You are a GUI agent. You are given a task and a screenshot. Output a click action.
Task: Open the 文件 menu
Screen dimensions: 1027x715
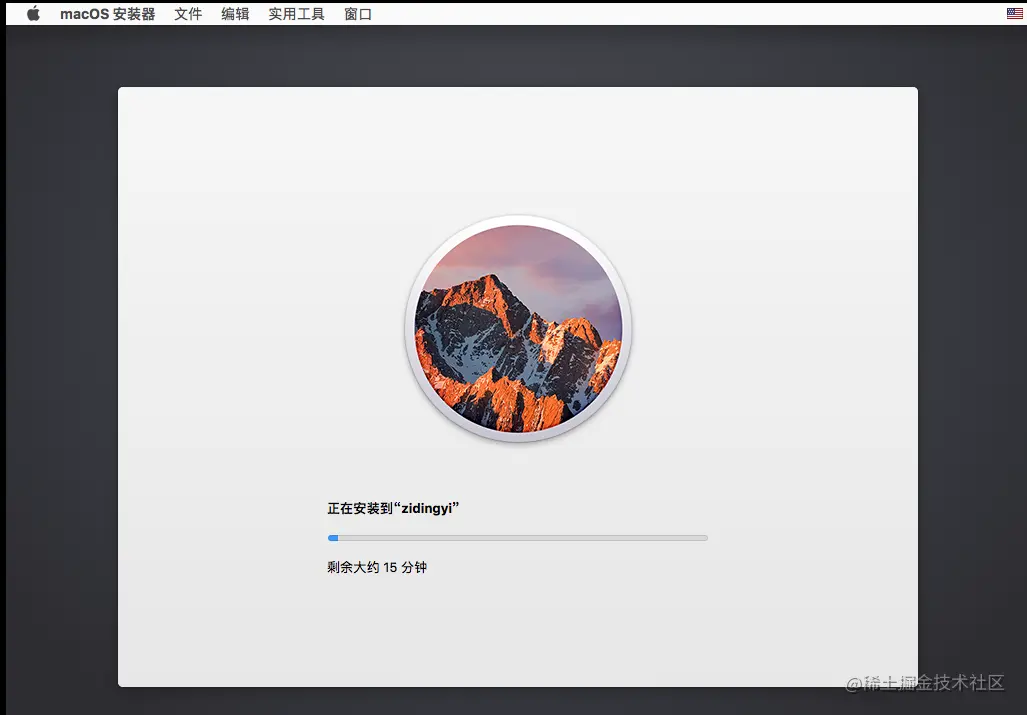pos(188,14)
